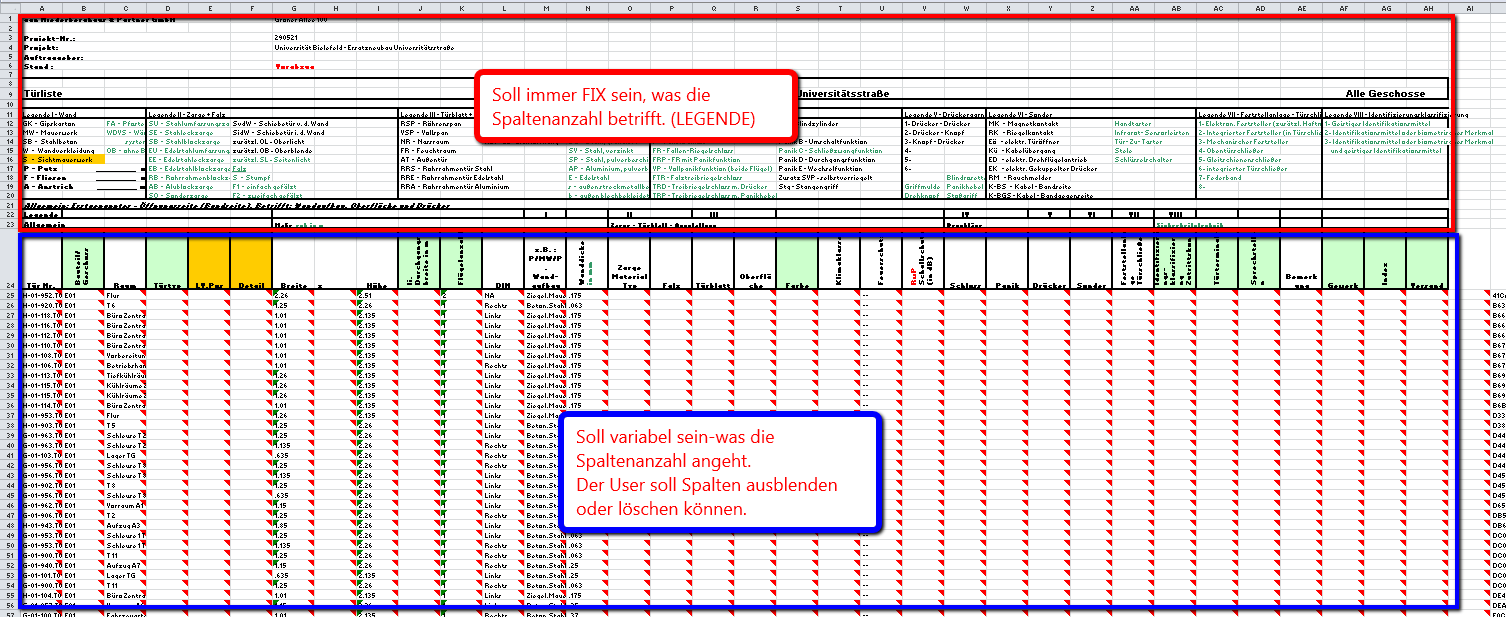This screenshot has width=1506, height=617.
Task: Select row header 24
Action: click(x=10, y=263)
